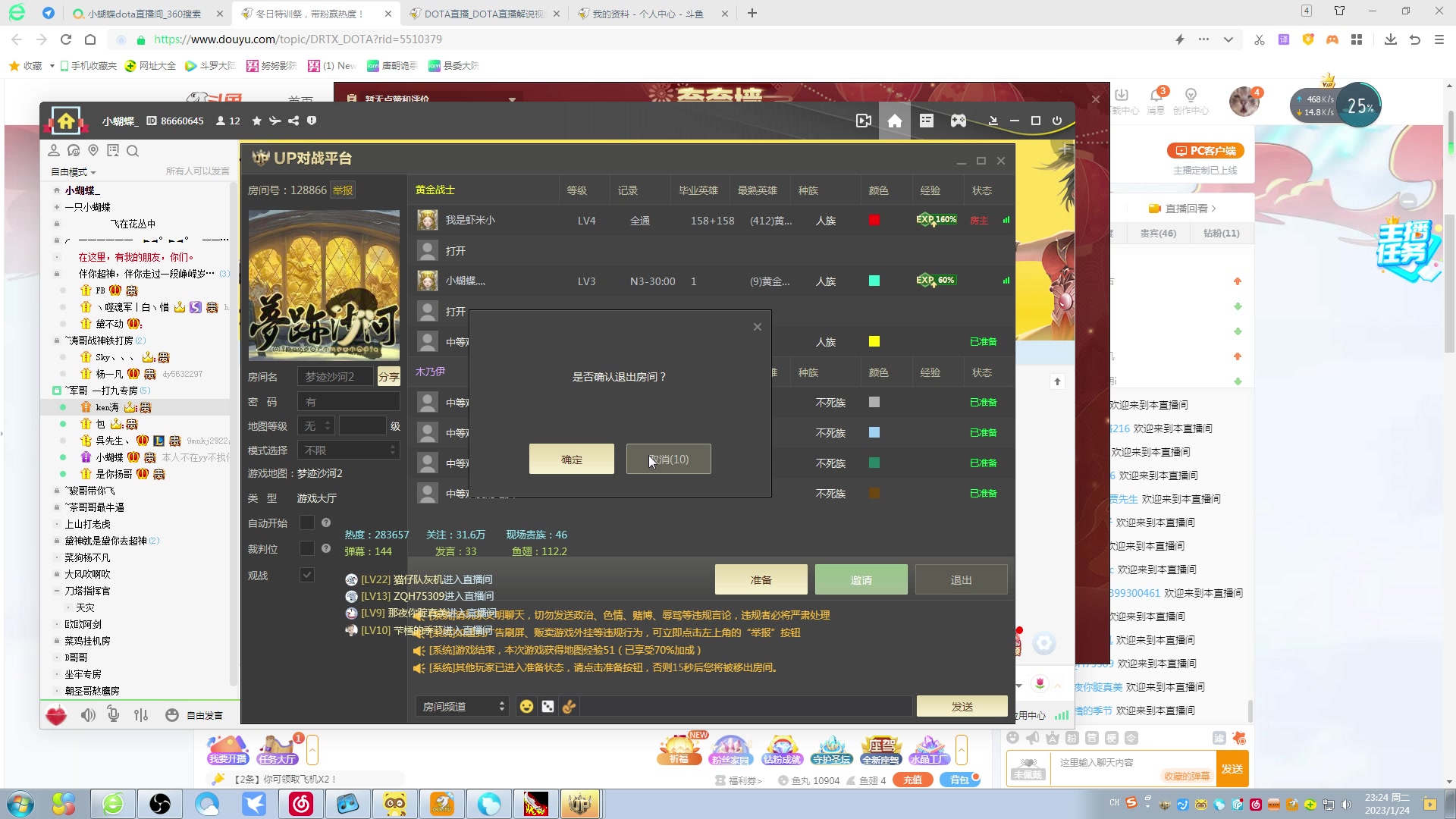Toggle the 自由发言 free speech smiley
Image resolution: width=1456 pixels, height=819 pixels.
point(172,714)
